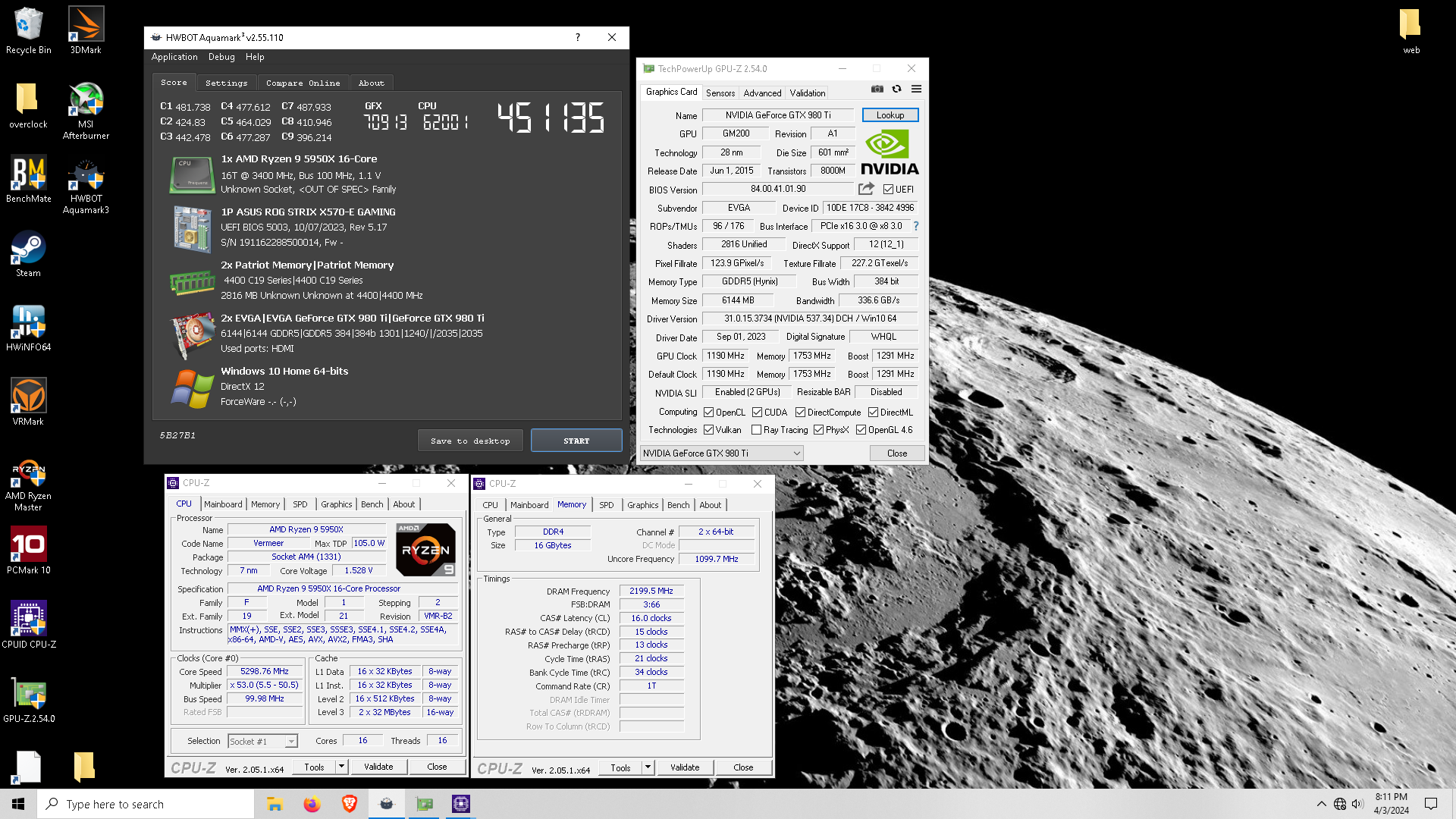This screenshot has height=819, width=1456.
Task: Open BenchMate desktop shortcut
Action: (29, 179)
